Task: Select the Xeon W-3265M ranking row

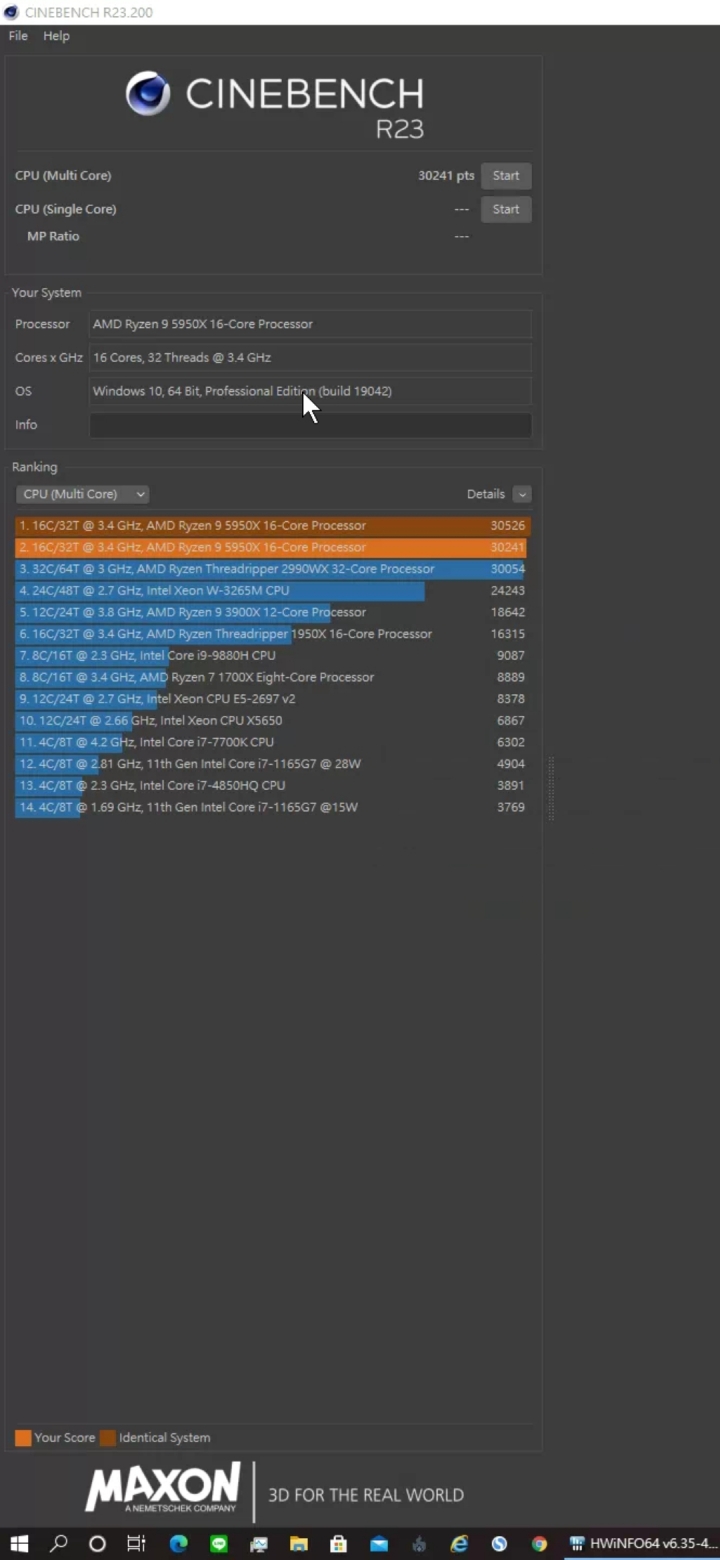Action: [273, 591]
